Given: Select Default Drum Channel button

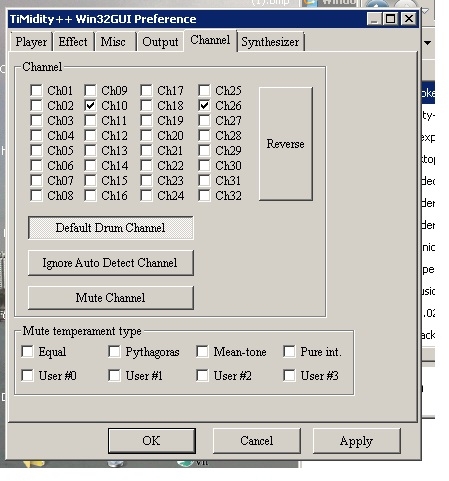Looking at the screenshot, I should tap(111, 228).
